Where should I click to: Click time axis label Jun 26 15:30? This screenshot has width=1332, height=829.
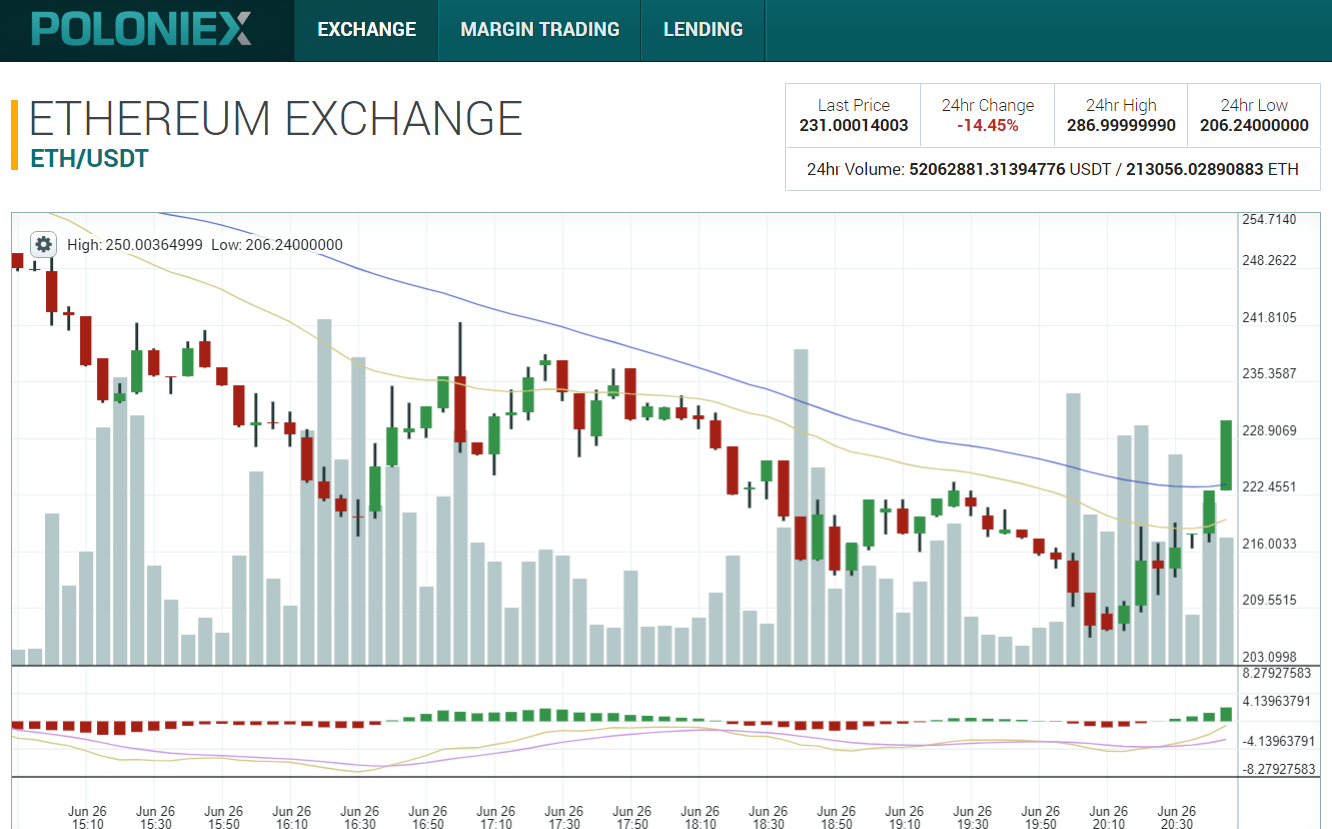coord(156,818)
